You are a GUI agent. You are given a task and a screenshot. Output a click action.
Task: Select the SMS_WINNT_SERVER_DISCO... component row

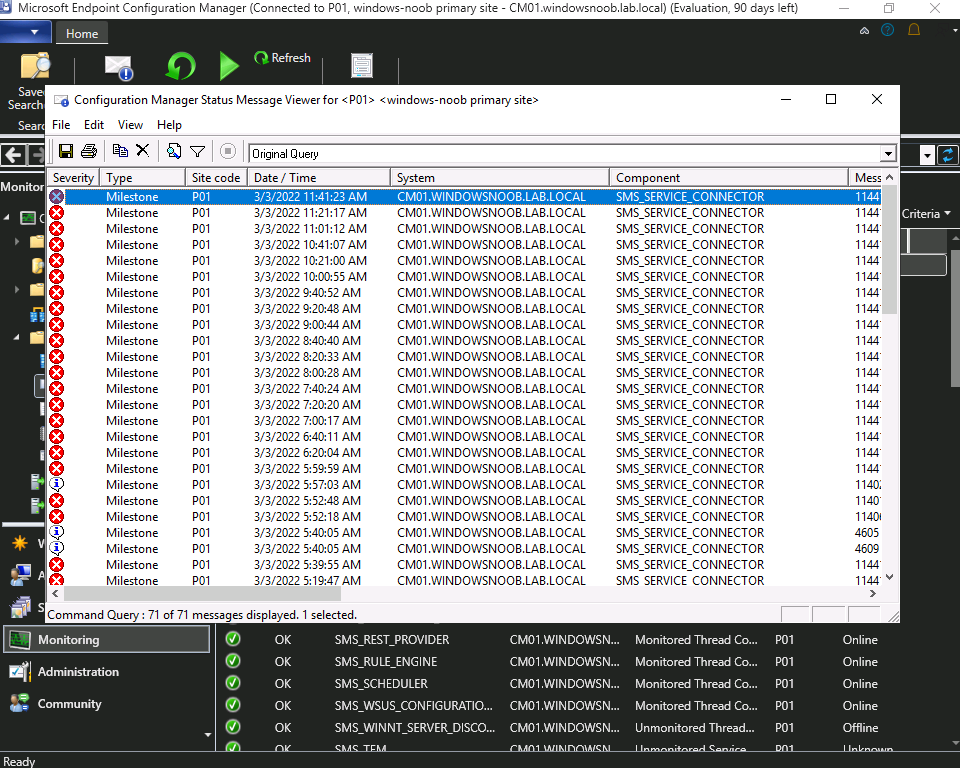(585, 728)
